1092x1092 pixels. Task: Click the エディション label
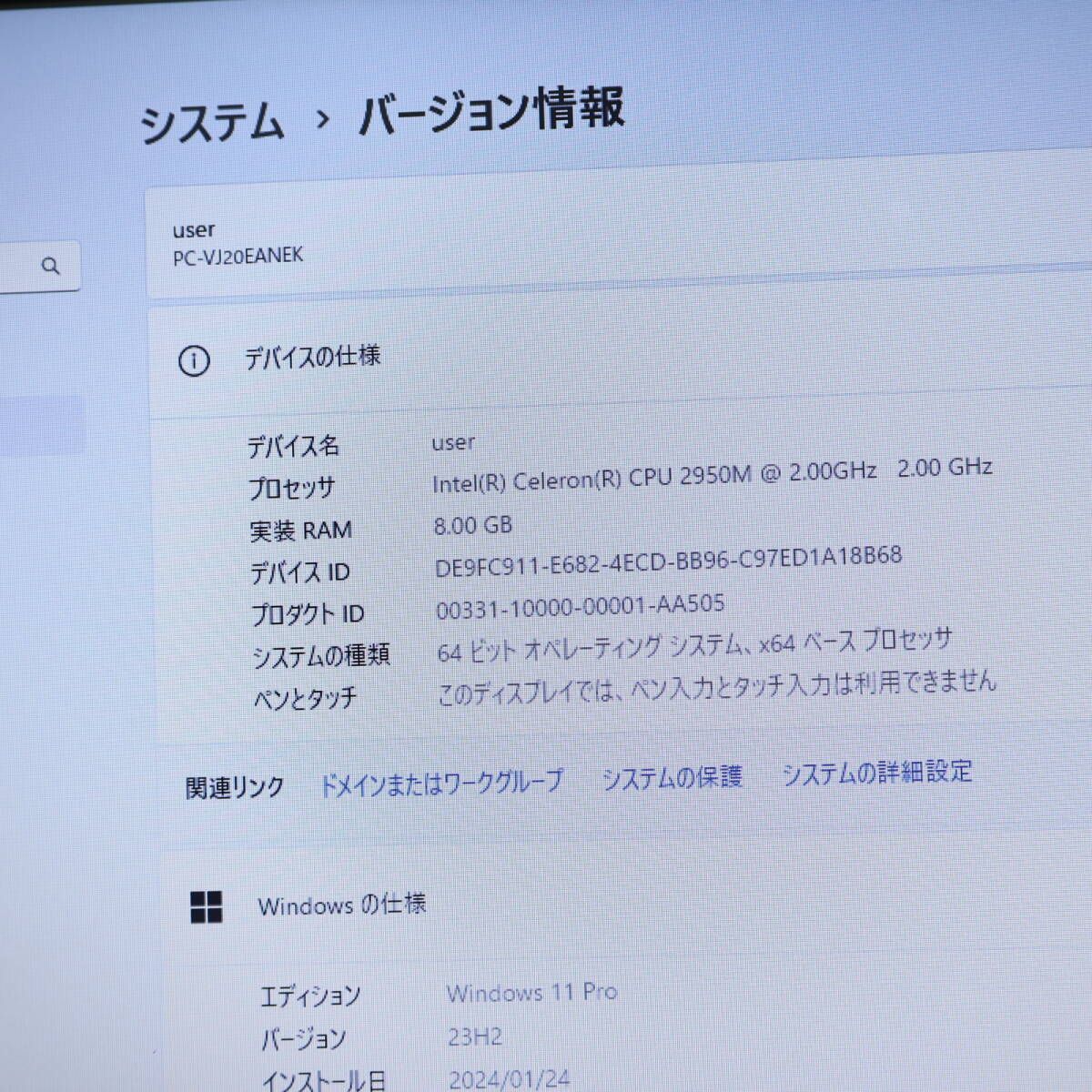pos(310,996)
